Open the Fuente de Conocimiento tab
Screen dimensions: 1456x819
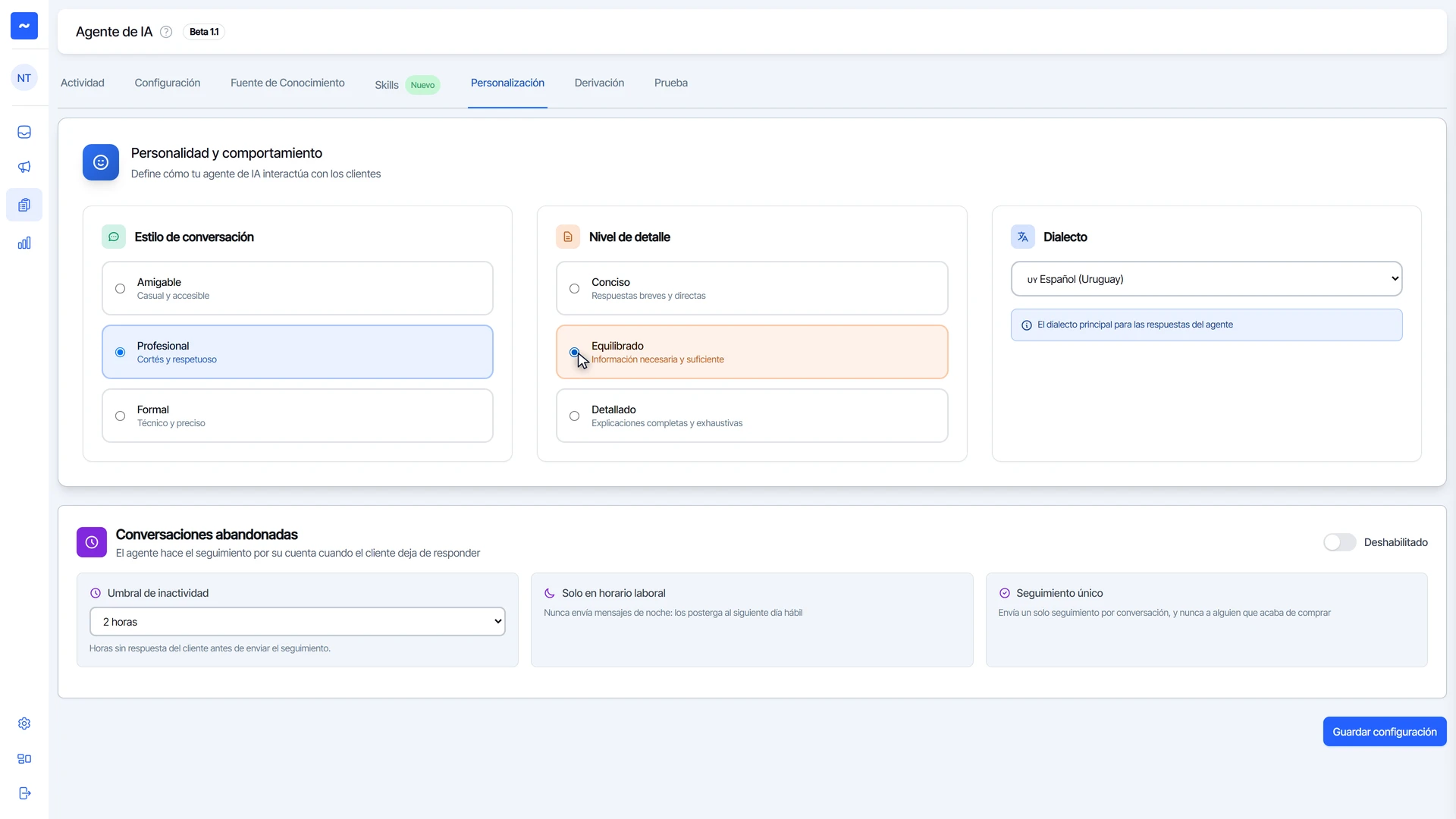tap(287, 83)
